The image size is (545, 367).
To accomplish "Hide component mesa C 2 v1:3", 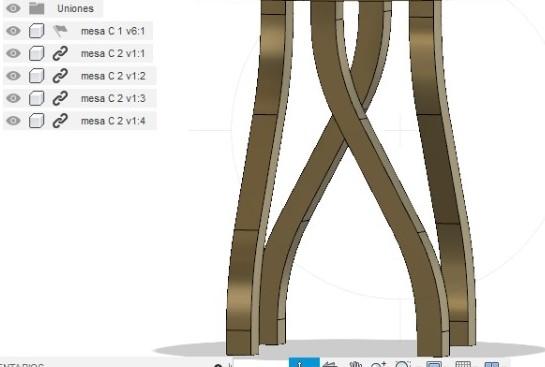I will point(13,98).
